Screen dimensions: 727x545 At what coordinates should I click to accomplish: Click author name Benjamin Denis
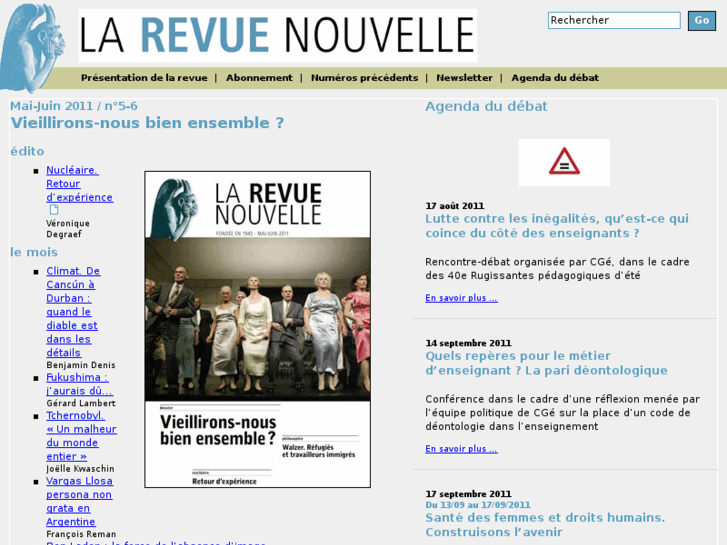81,365
